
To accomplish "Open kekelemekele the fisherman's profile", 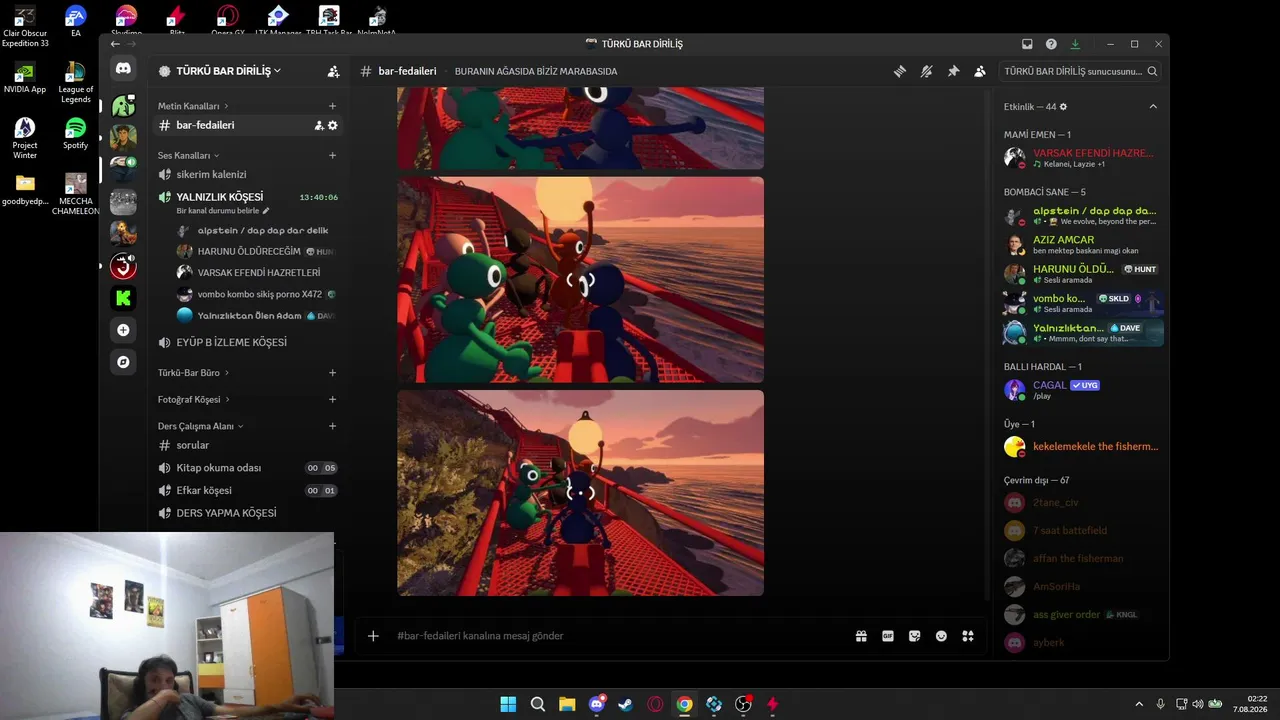I will coord(1082,447).
